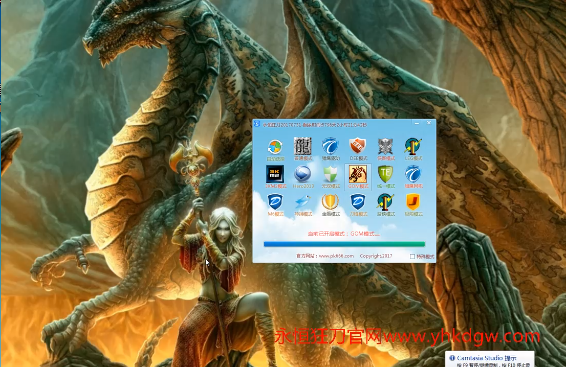This screenshot has height=367, width=566.
Task: Open the 3KMG mode icon
Action: [x=275, y=174]
